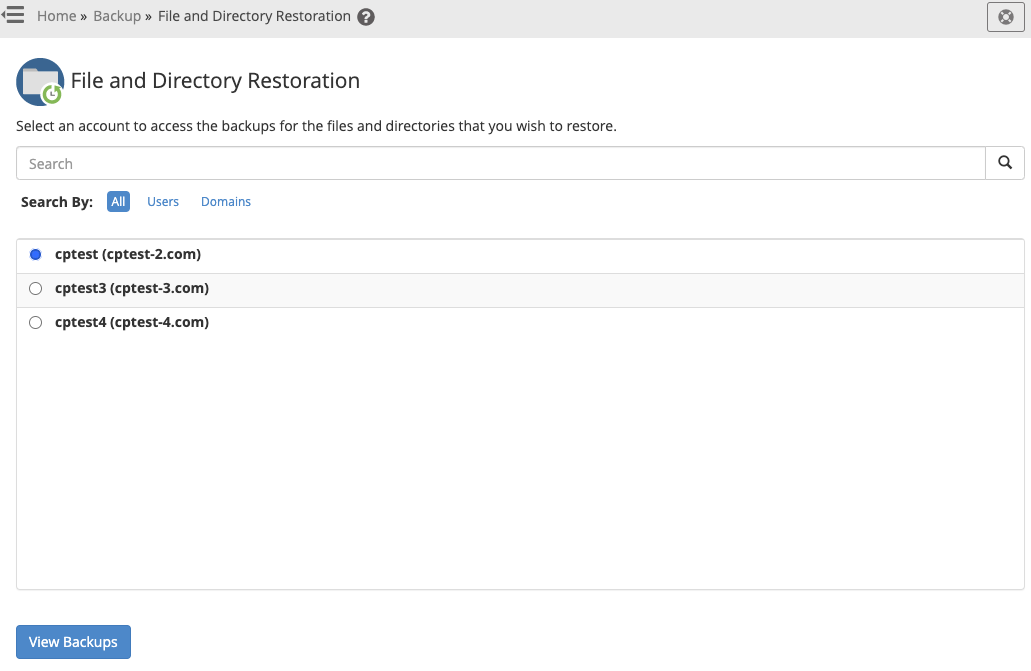Filter search by All
1031x671 pixels.
point(118,201)
